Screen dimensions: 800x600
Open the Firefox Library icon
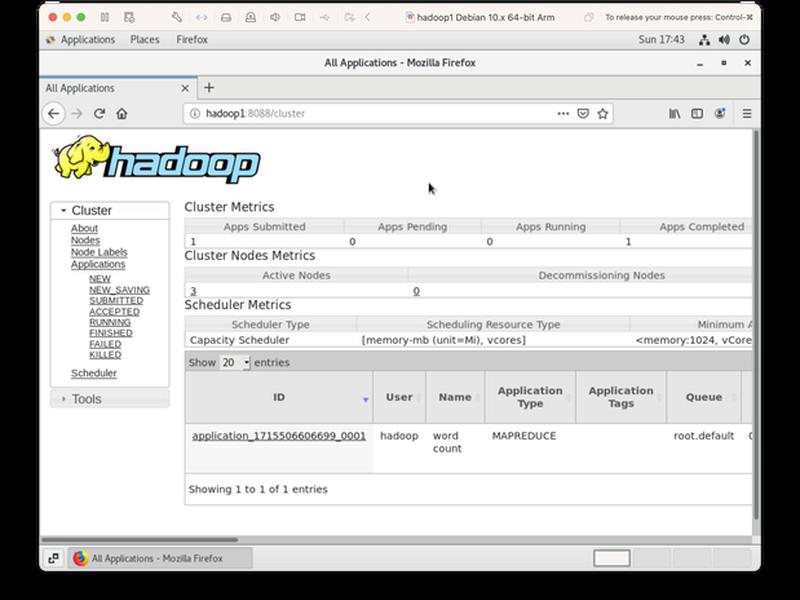point(674,113)
